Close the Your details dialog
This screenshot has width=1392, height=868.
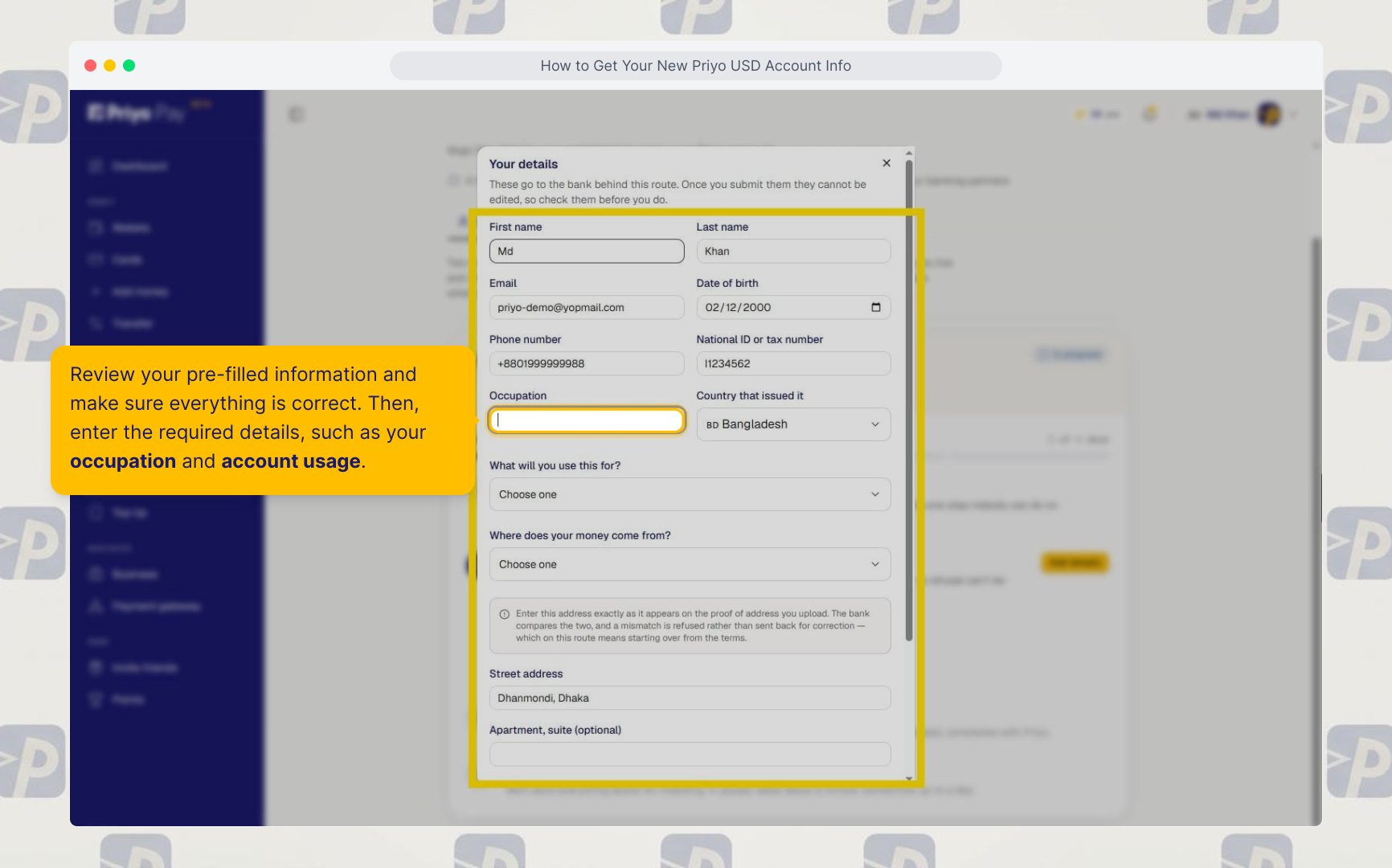[x=886, y=163]
